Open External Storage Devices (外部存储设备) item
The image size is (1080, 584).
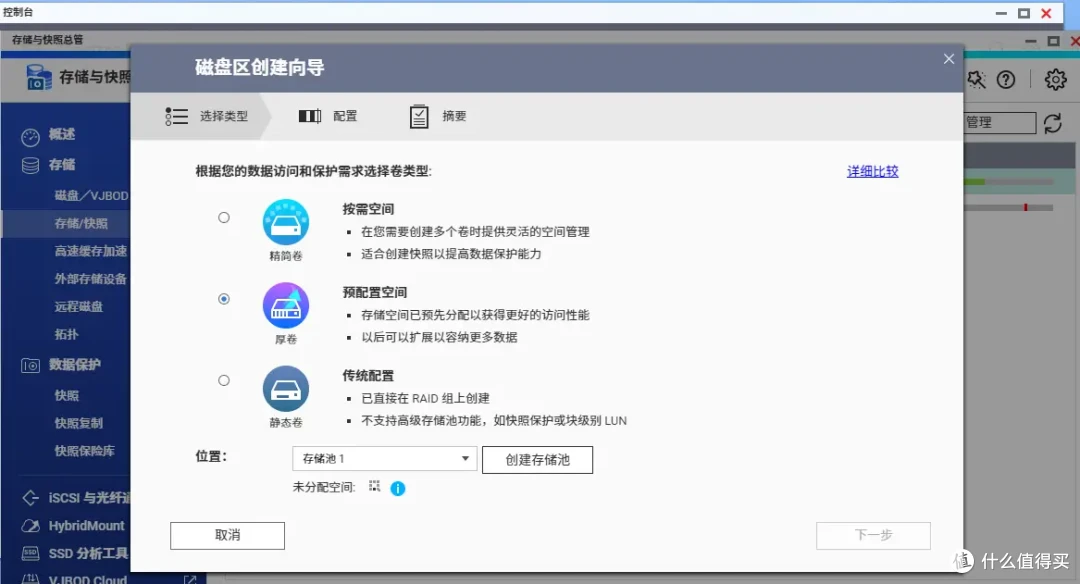tap(91, 279)
